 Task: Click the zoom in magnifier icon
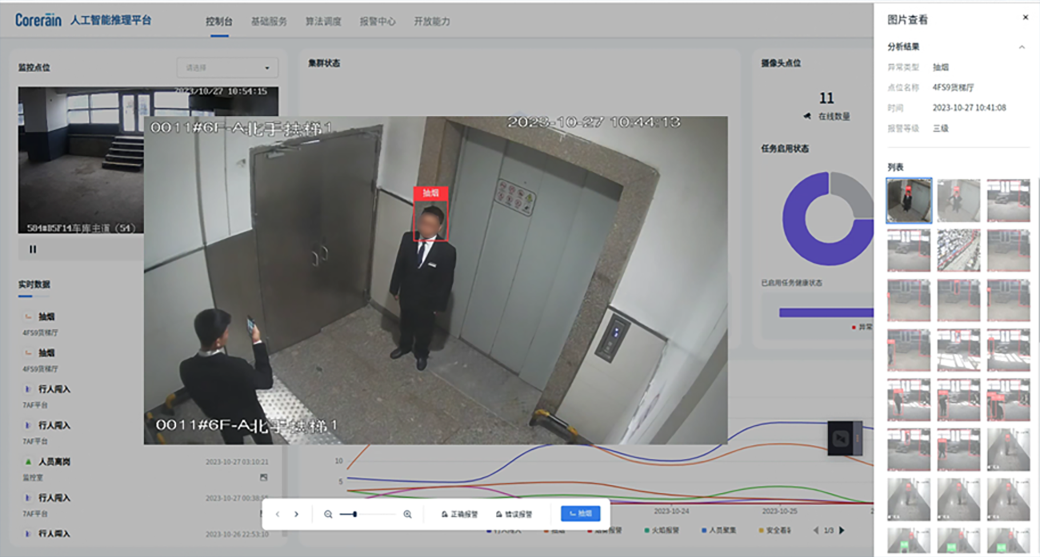(407, 514)
